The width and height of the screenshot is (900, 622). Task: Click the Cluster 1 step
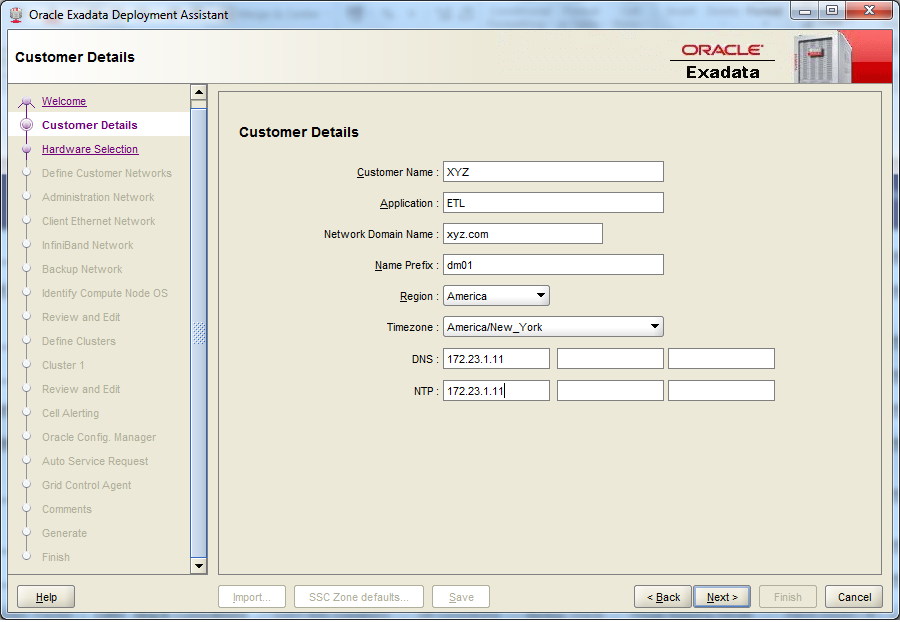[63, 366]
